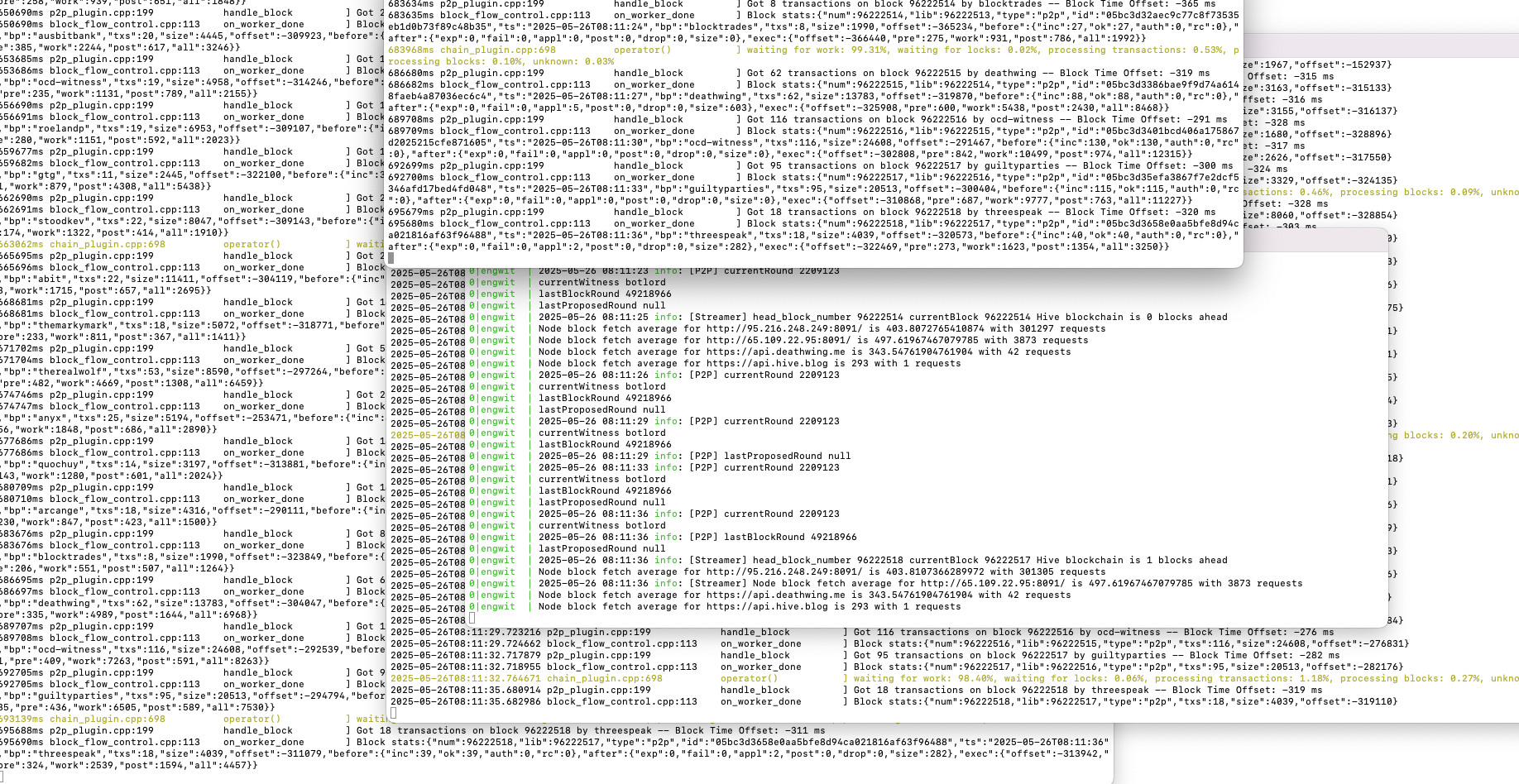The image size is (1519, 784).
Task: Click '650690ms p2p_plugin.cpp:199' in left terminal
Action: (77, 12)
